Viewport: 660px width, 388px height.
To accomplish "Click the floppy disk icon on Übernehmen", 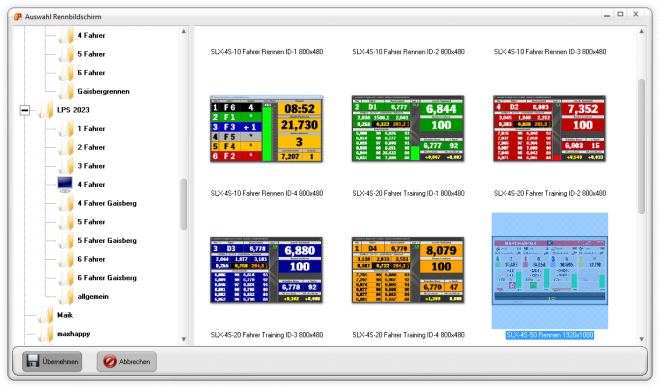I will (32, 361).
